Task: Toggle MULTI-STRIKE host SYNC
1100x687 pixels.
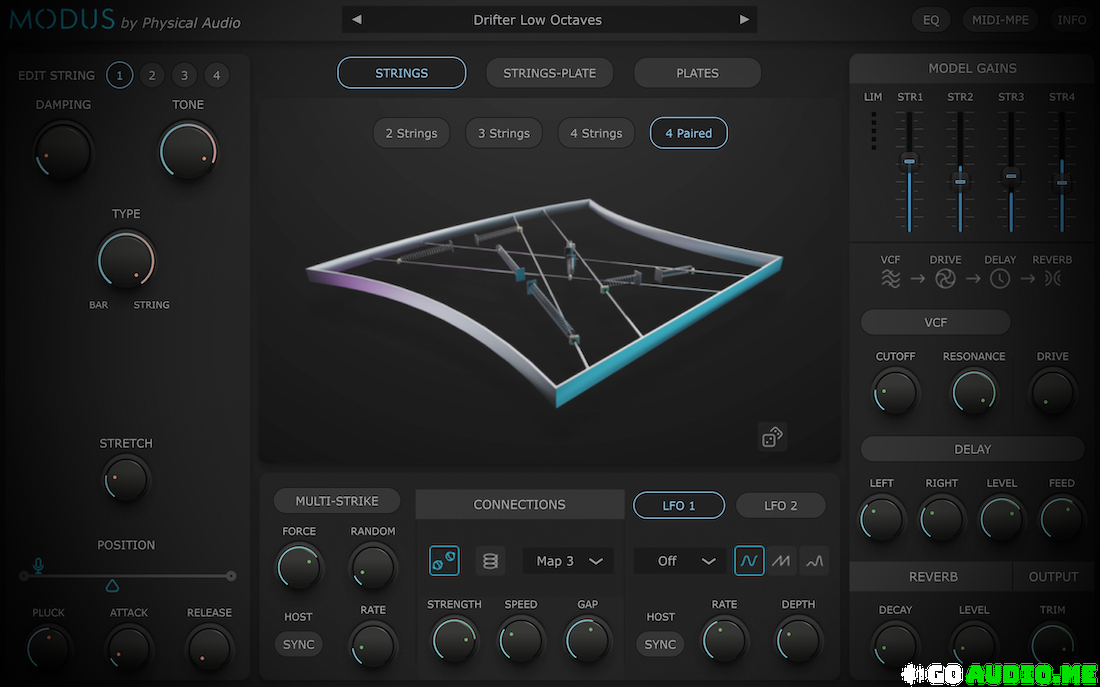Action: 298,644
